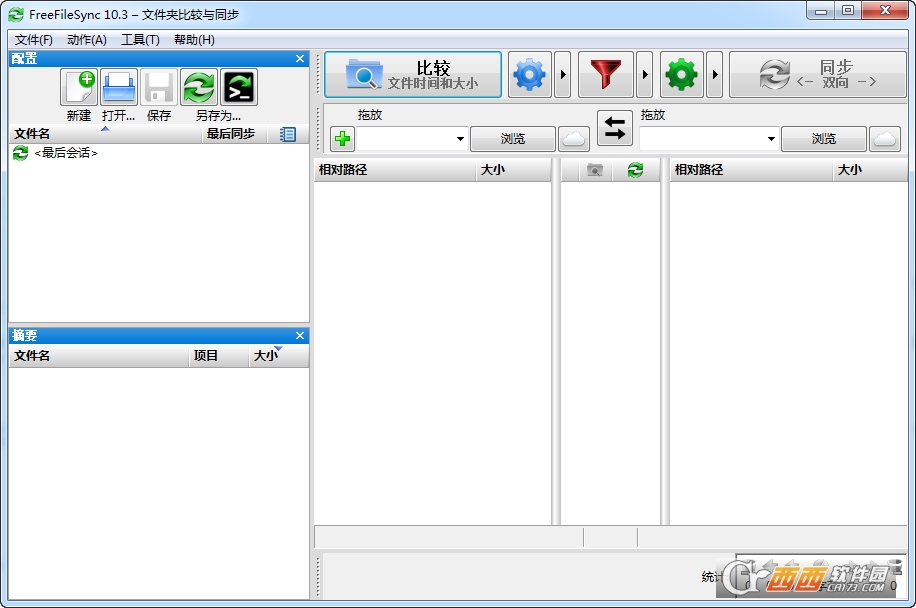The image size is (916, 608).
Task: Click the Save (保存) floppy disk icon
Action: (x=159, y=87)
